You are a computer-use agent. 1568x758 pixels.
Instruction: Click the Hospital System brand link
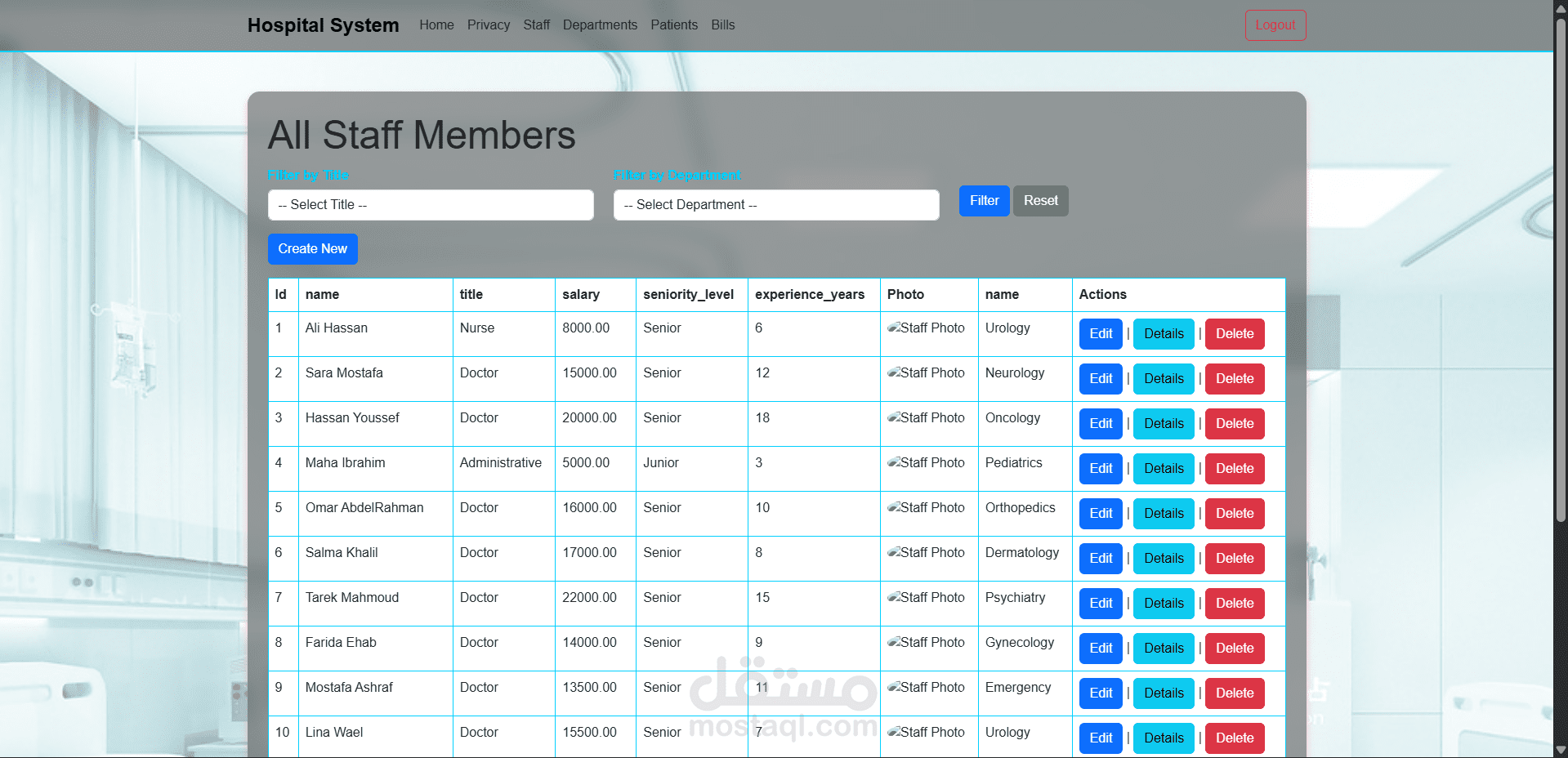pyautogui.click(x=323, y=25)
